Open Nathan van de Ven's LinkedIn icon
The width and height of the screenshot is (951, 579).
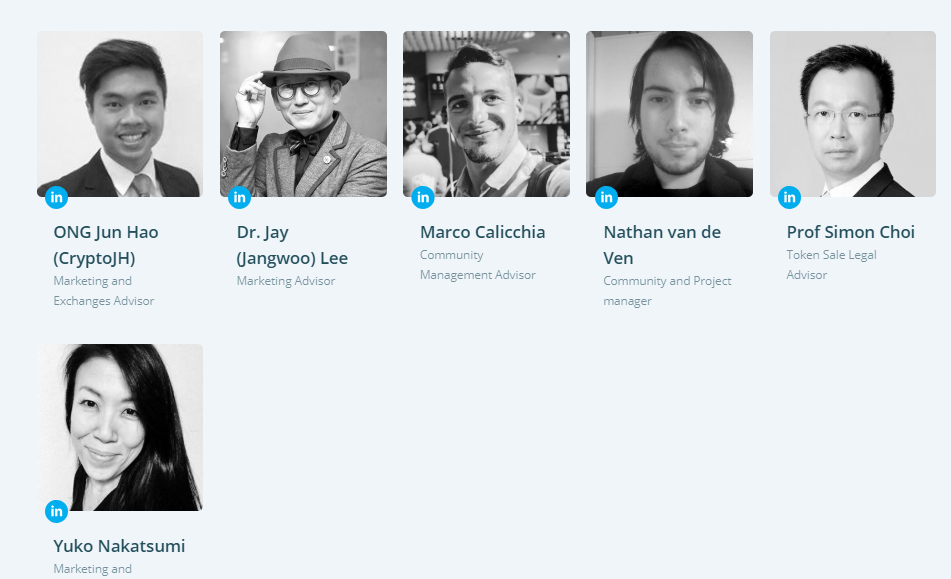point(606,197)
